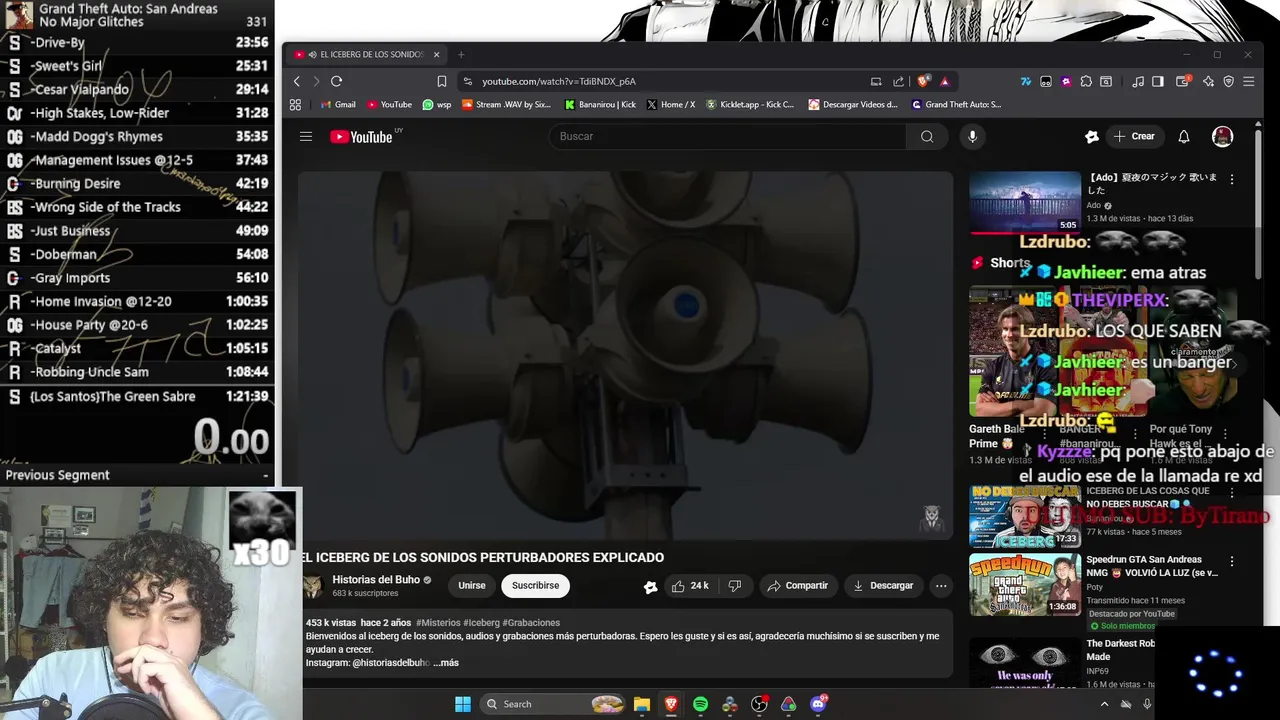The width and height of the screenshot is (1280, 720).
Task: Open OBS Studio from the taskbar
Action: pos(759,704)
